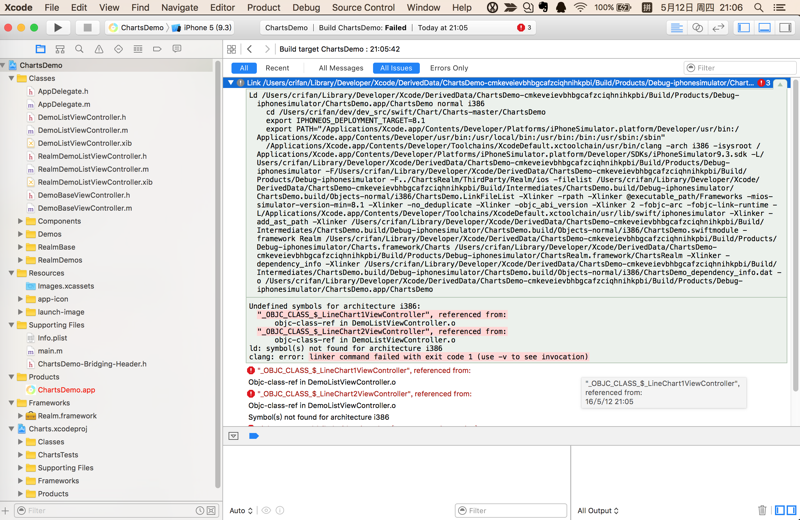Select the All filter tab

244,68
